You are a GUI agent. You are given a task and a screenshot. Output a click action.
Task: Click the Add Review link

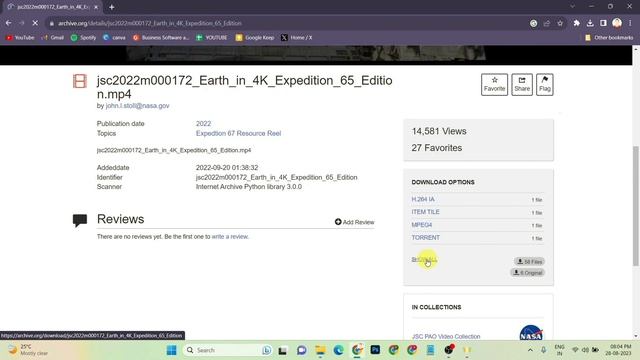(355, 222)
